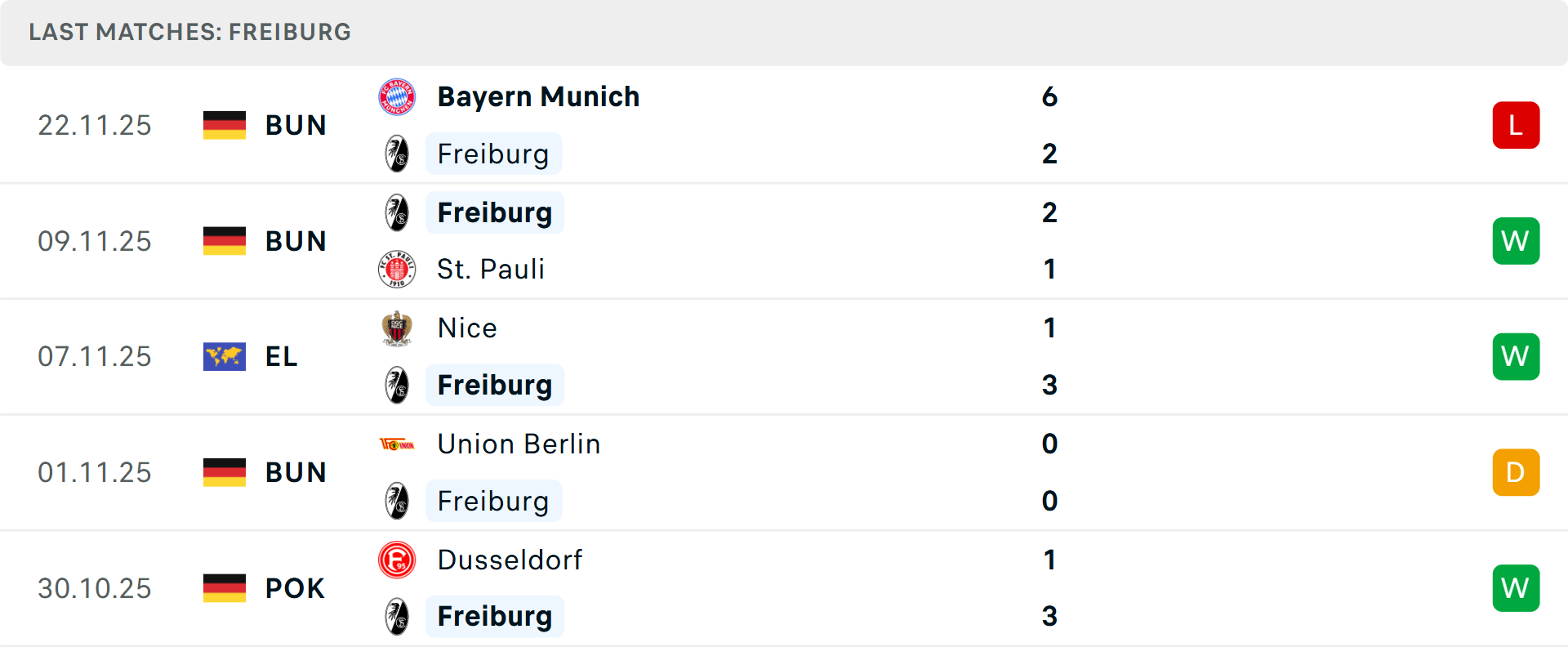Click the Nice club crest icon
Screen dimensions: 1568x647
tap(397, 328)
